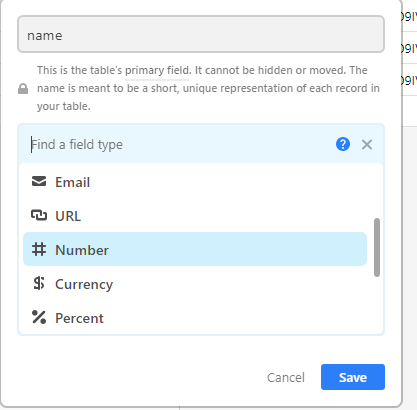The height and width of the screenshot is (410, 417).
Task: Open the primary field link
Action: coord(157,70)
